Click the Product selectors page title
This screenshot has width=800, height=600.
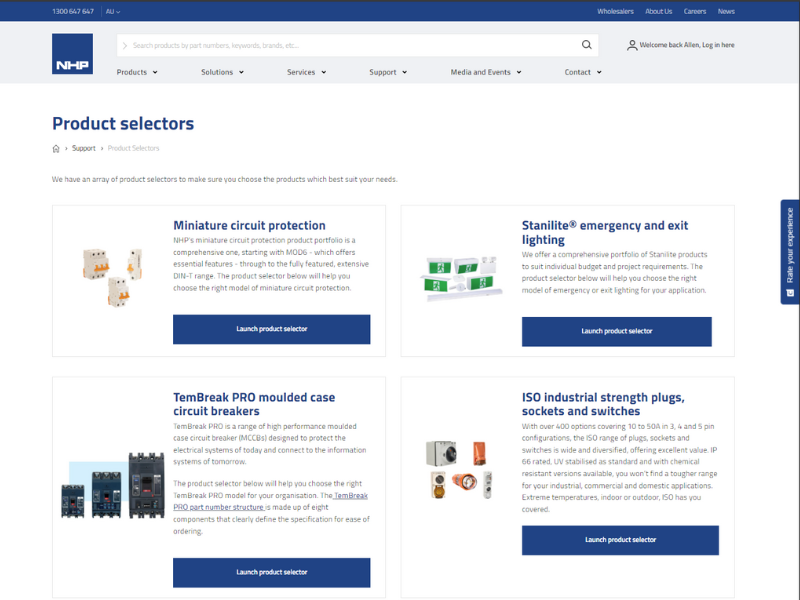click(x=123, y=123)
